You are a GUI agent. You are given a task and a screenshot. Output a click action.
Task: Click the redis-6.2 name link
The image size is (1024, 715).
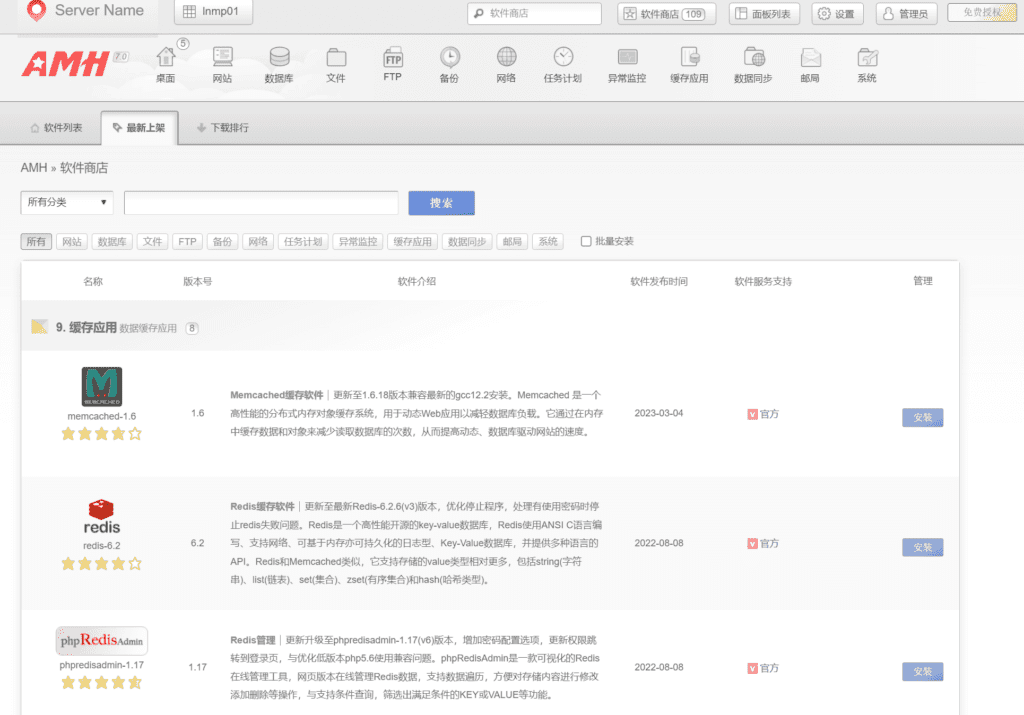(102, 545)
